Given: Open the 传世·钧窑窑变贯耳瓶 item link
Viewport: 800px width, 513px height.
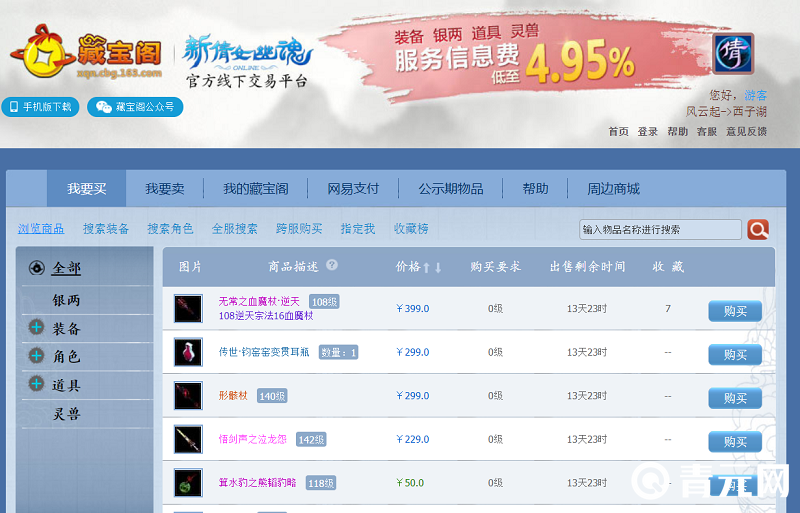Looking at the screenshot, I should [x=264, y=352].
